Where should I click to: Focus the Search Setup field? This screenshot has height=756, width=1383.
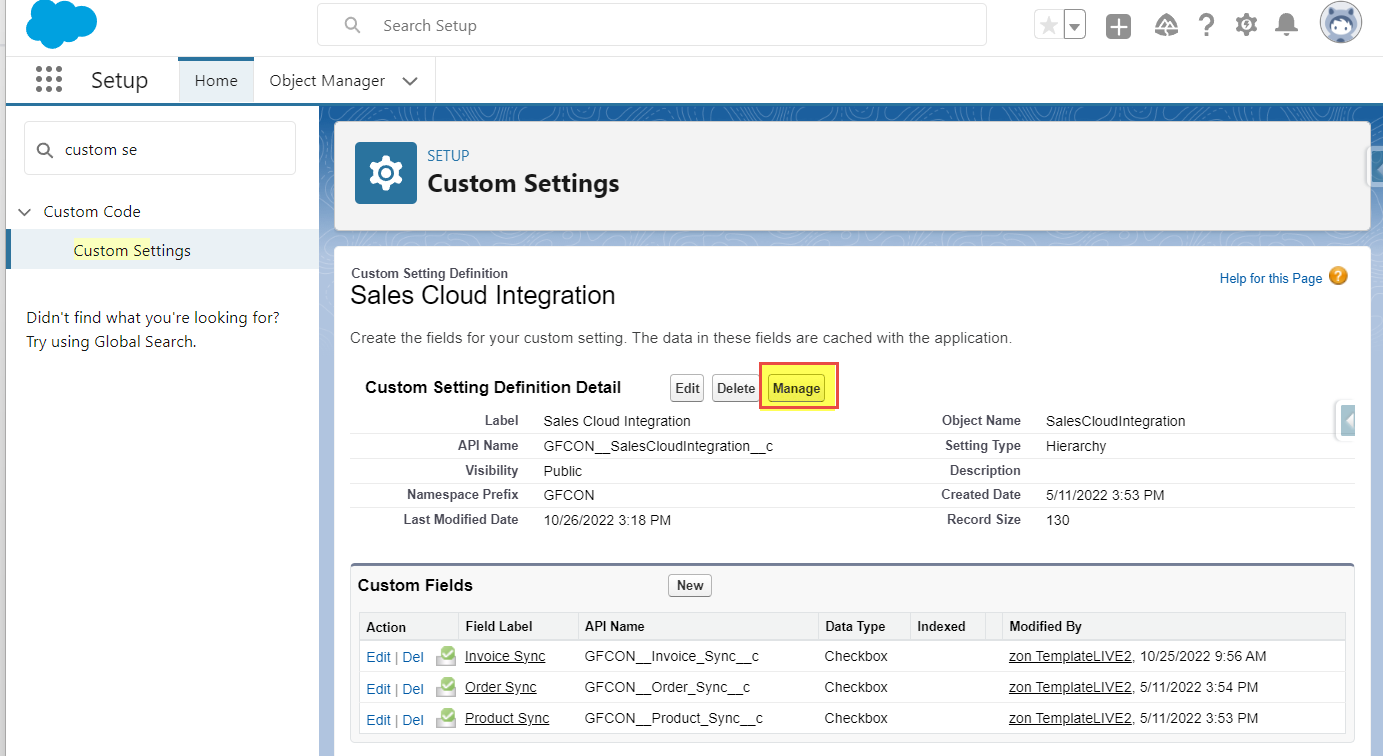(652, 25)
